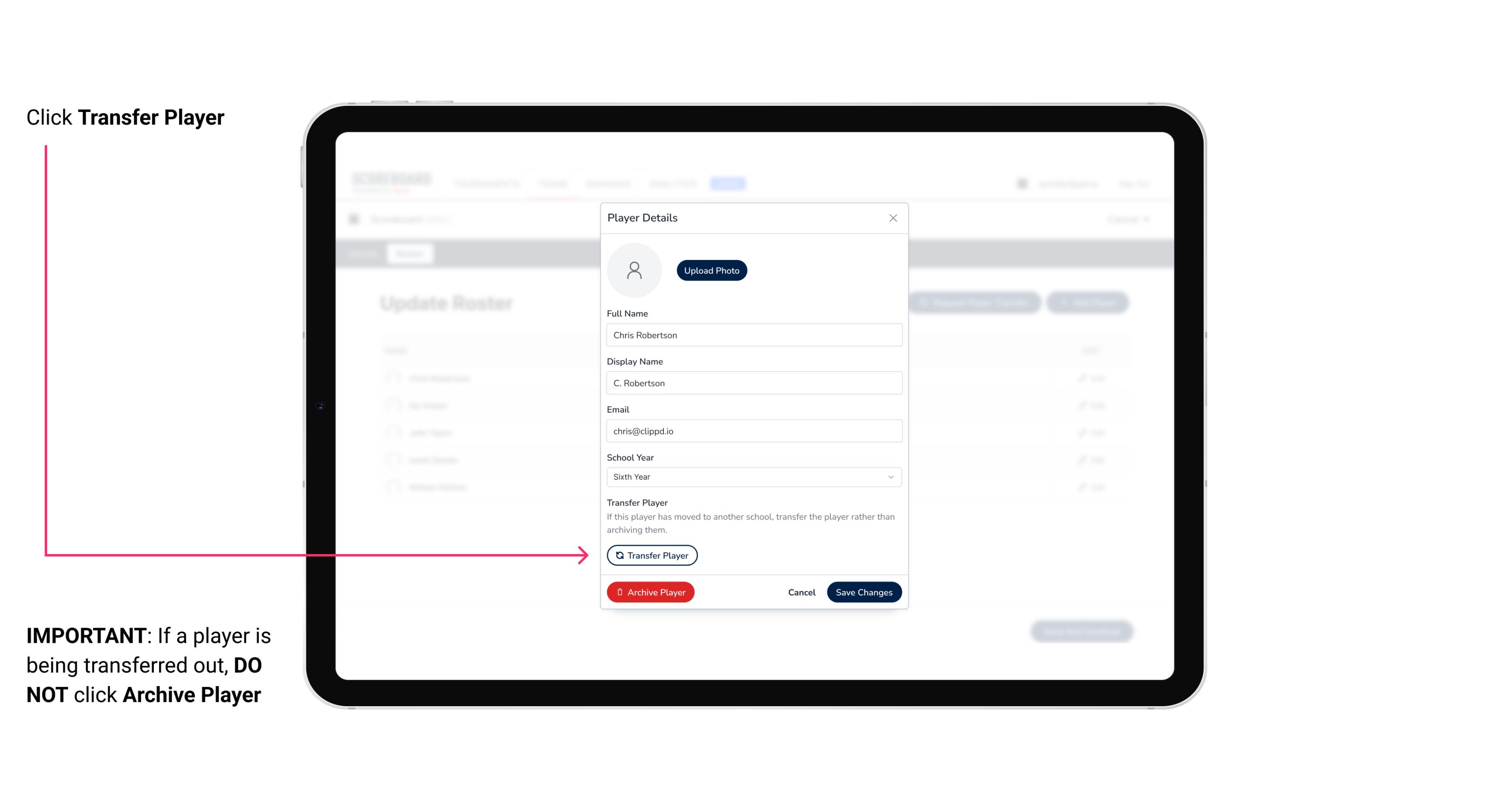Click the user avatar placeholder icon

(x=635, y=270)
